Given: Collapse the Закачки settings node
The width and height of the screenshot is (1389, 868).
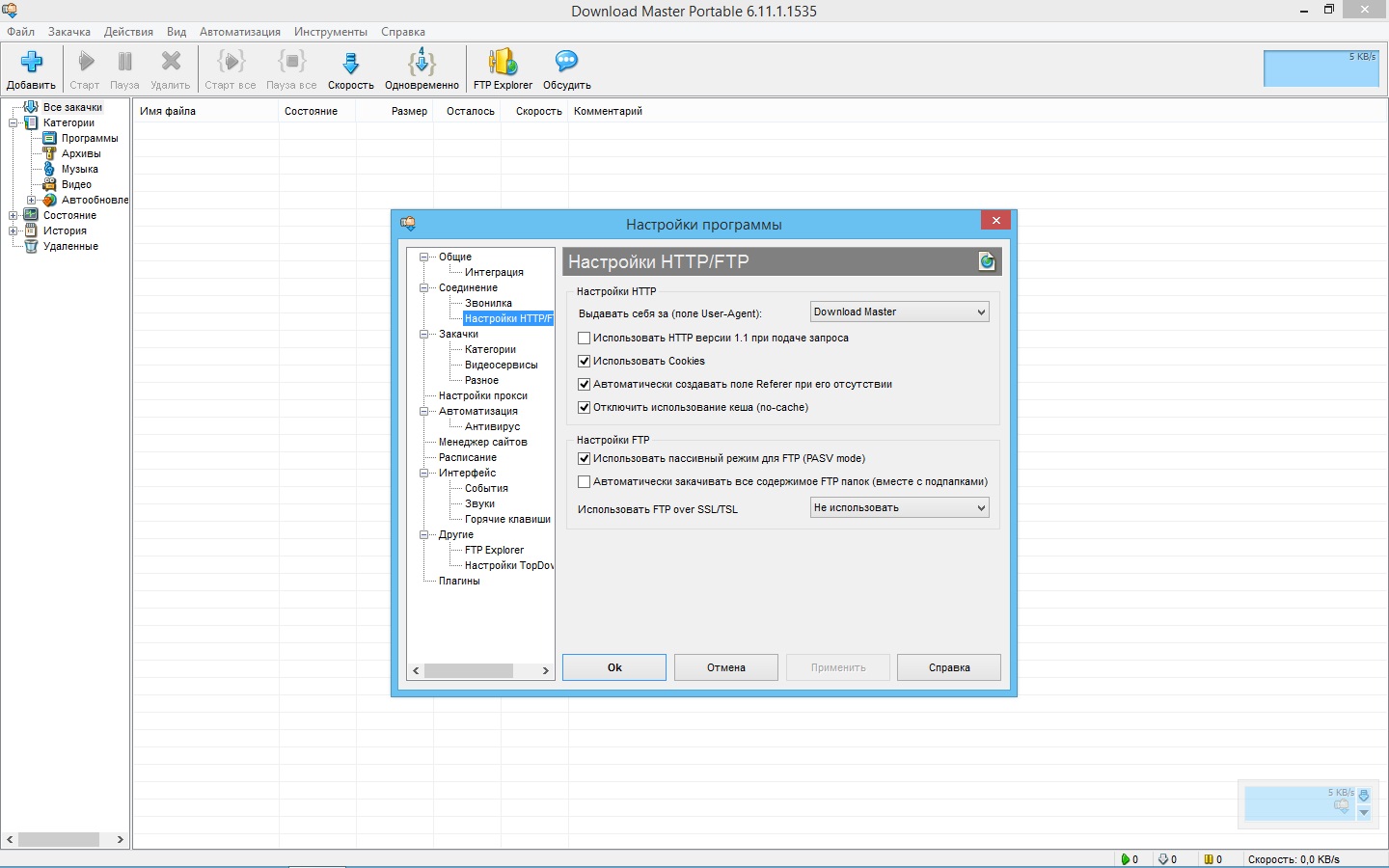Looking at the screenshot, I should pyautogui.click(x=423, y=335).
